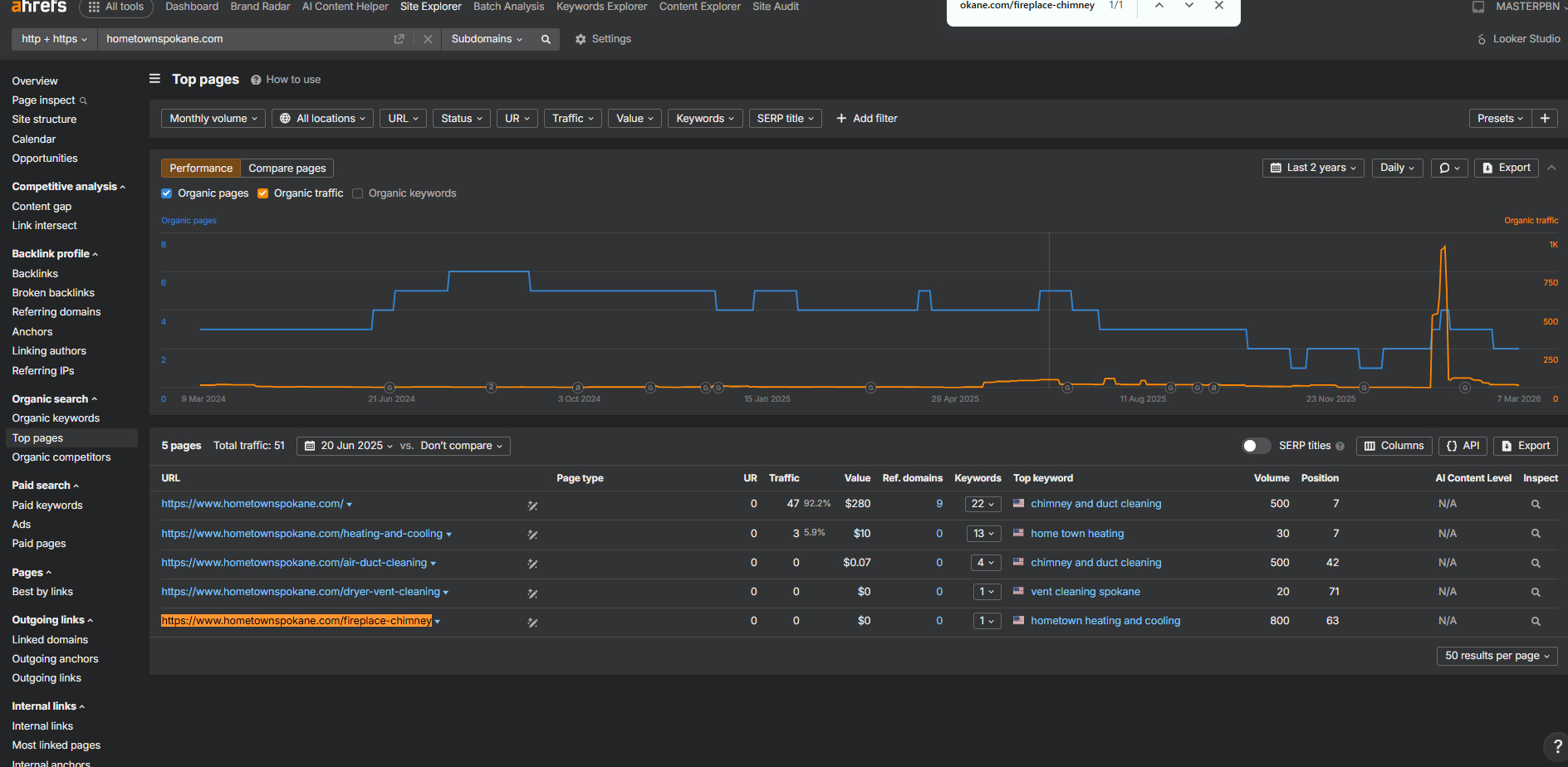1568x767 pixels.
Task: Toggle sidebar with the hamburger icon
Action: coord(154,79)
